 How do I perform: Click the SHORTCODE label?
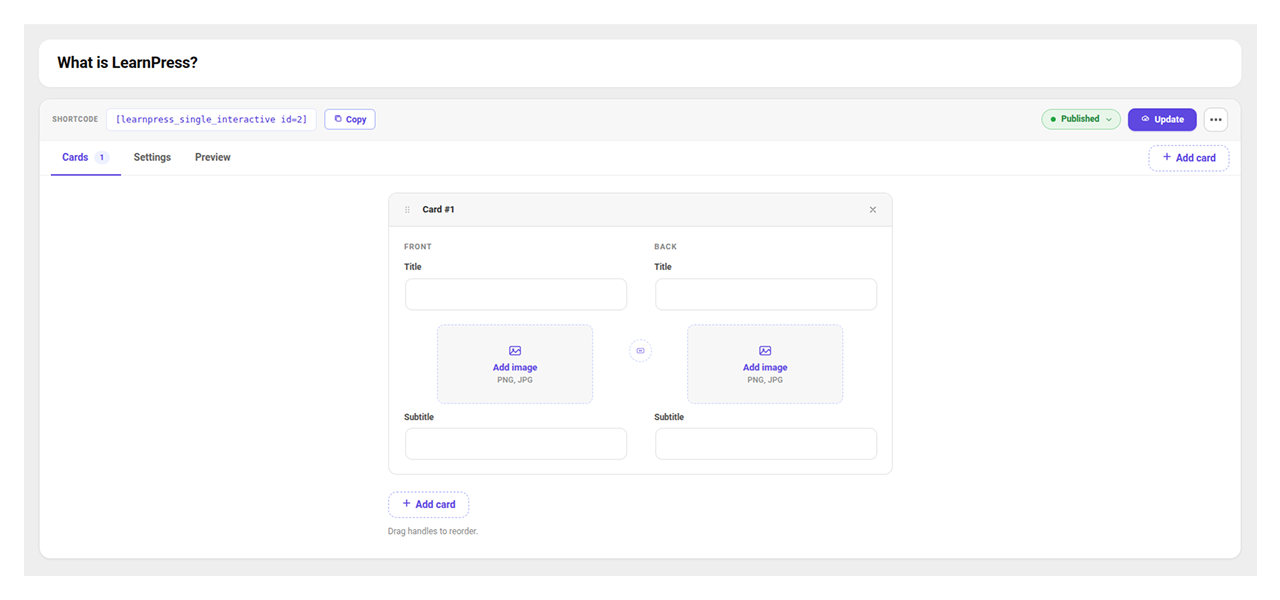[x=75, y=119]
